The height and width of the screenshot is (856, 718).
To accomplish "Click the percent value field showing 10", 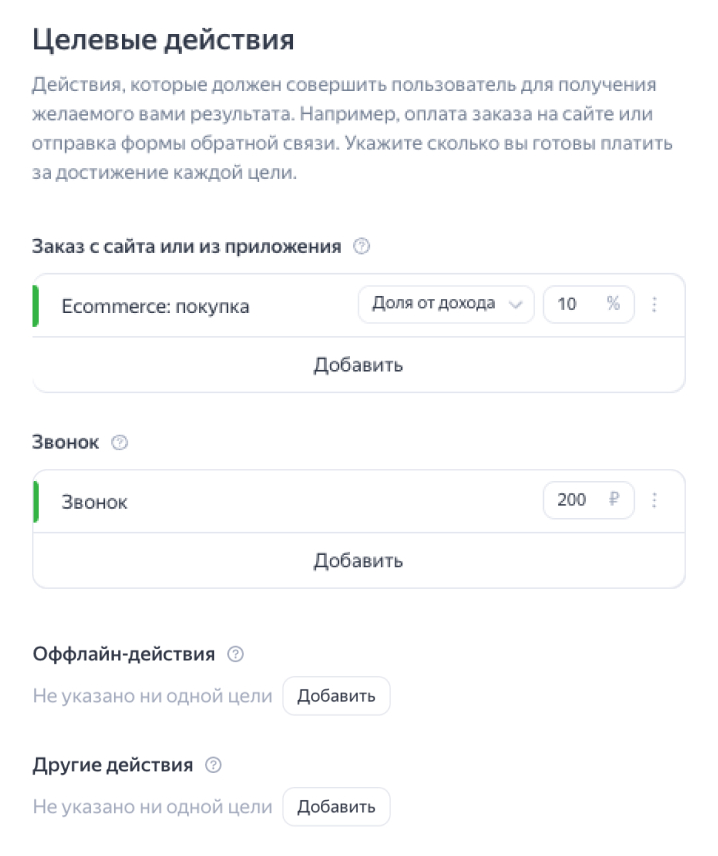I will click(589, 304).
